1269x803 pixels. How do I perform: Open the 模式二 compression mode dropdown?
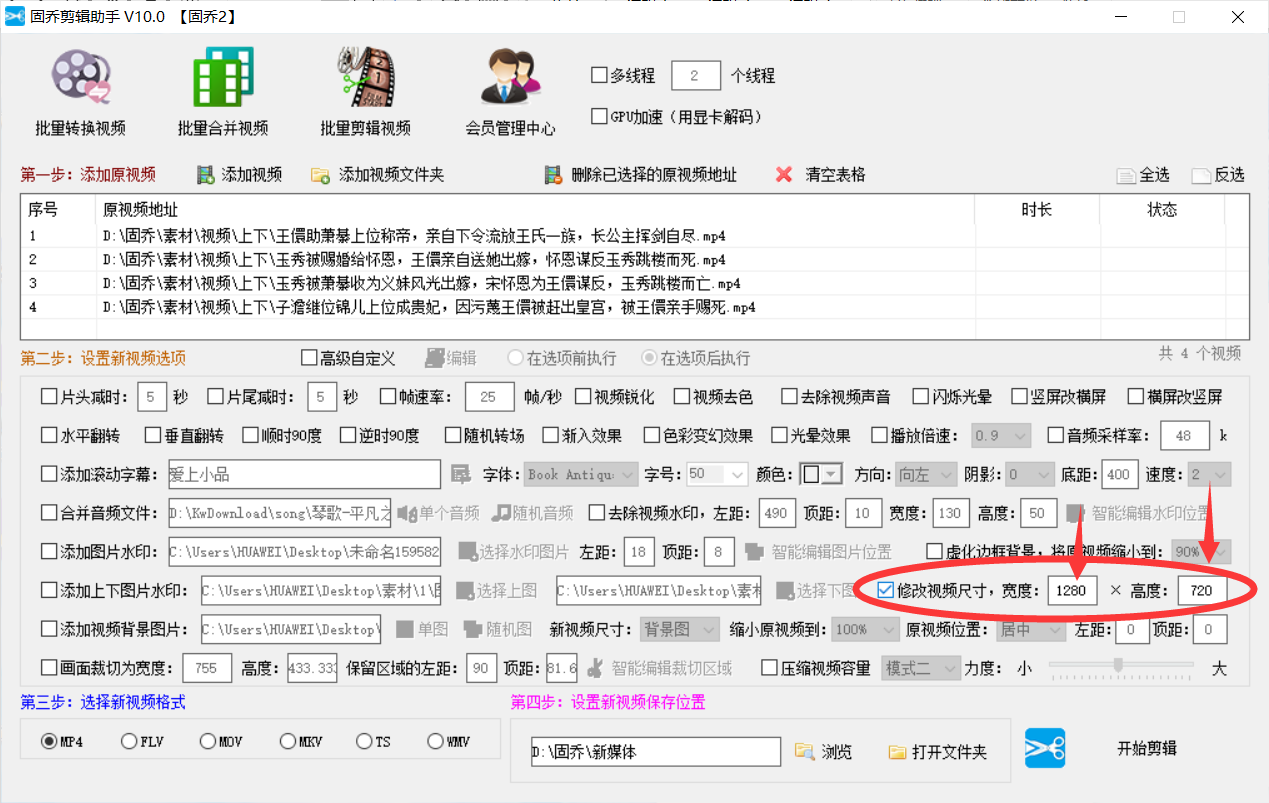[920, 668]
